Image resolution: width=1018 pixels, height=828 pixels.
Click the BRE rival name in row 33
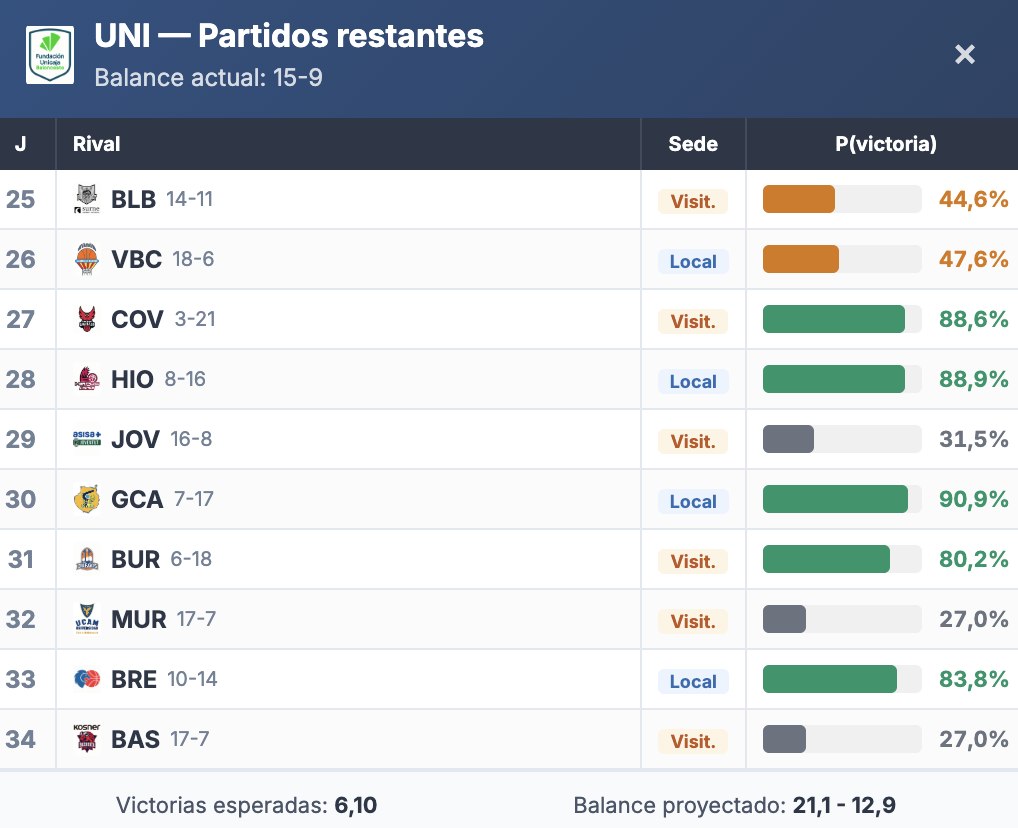click(134, 679)
